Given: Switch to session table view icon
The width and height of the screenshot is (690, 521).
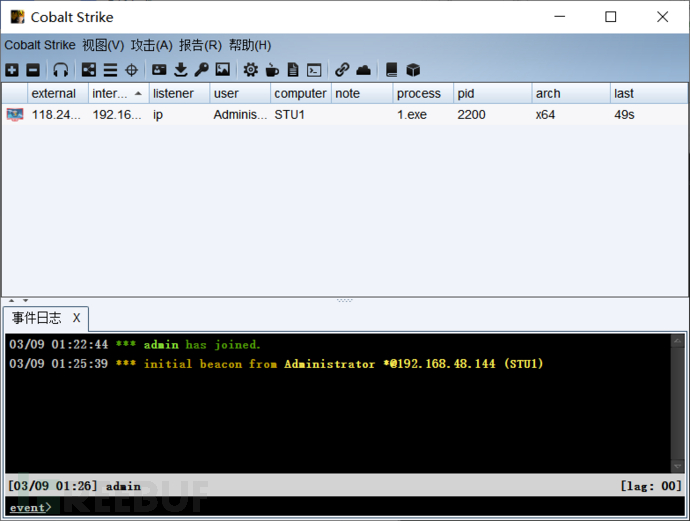Looking at the screenshot, I should (110, 70).
